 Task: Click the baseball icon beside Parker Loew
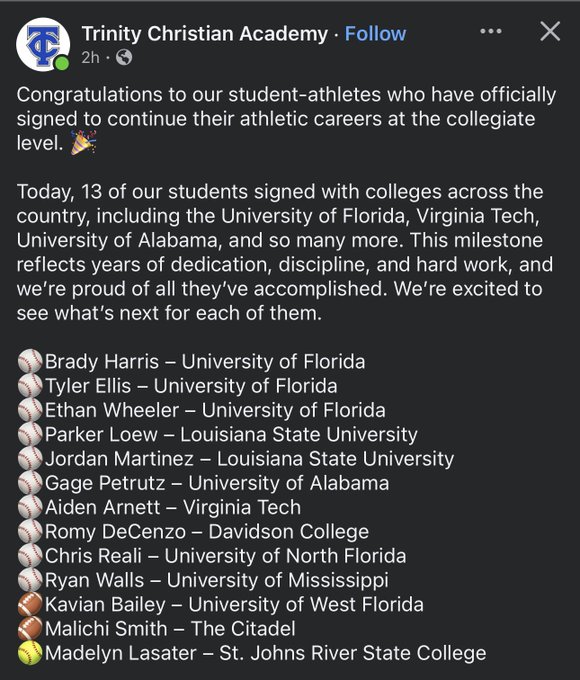[30, 435]
